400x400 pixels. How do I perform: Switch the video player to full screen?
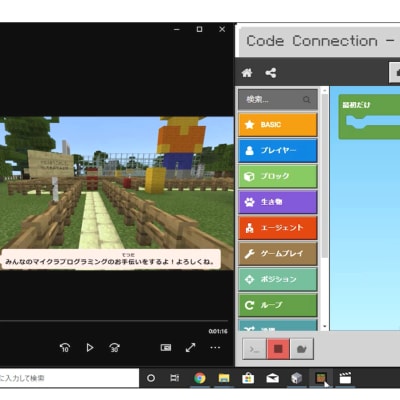point(190,348)
